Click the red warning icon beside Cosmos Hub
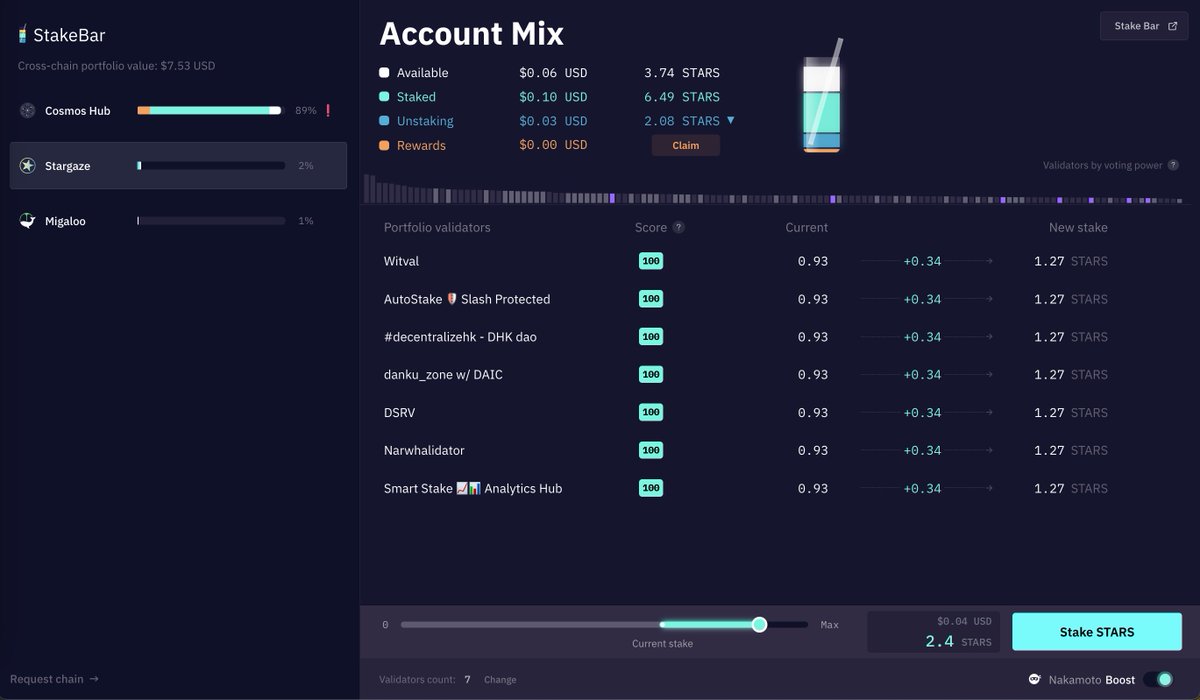Screen dimensions: 1200x700 coord(328,111)
